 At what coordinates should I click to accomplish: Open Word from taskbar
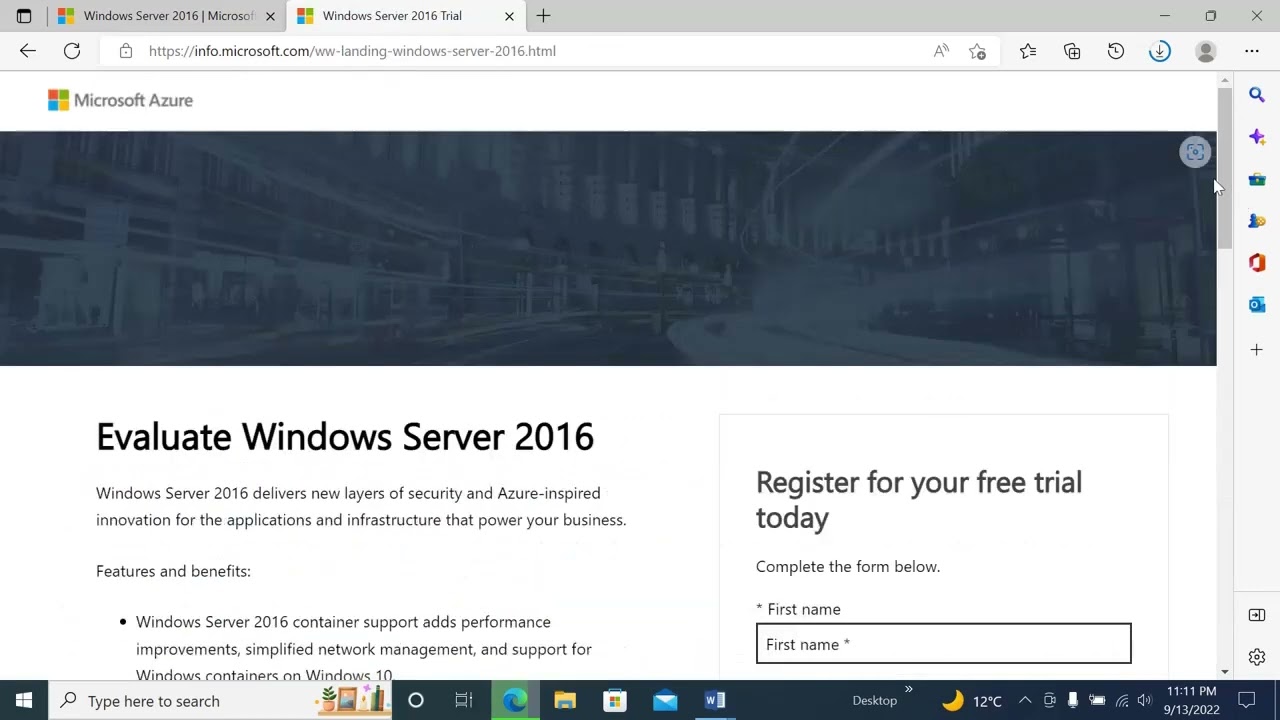pyautogui.click(x=715, y=700)
